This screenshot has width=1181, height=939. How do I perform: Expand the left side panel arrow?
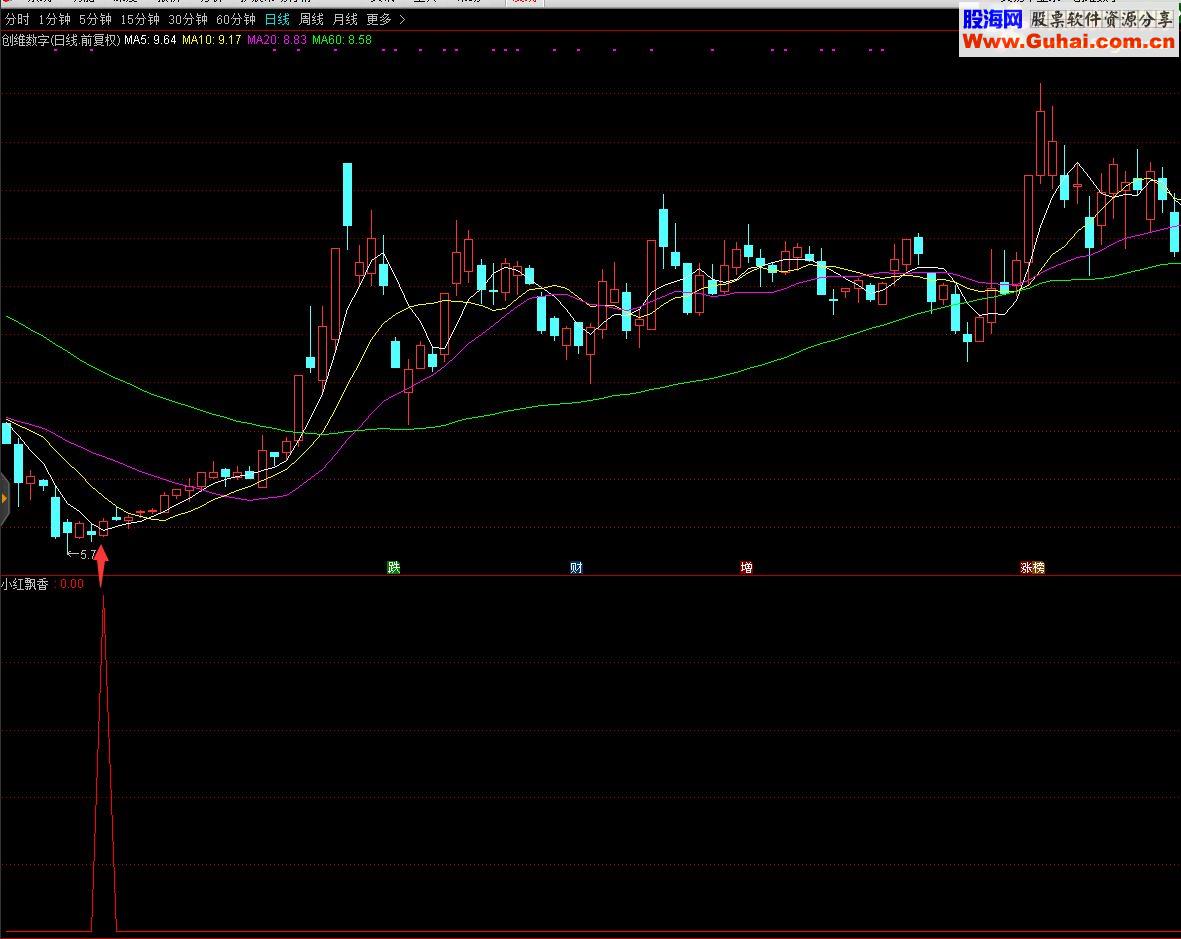tap(4, 498)
